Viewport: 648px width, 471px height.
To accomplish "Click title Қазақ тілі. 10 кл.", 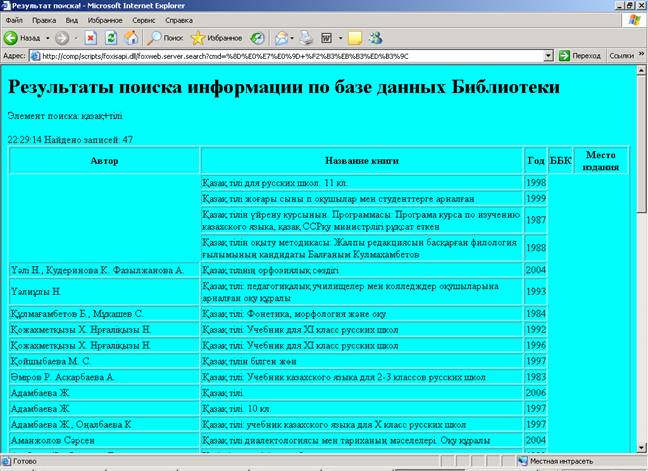I will (236, 409).
